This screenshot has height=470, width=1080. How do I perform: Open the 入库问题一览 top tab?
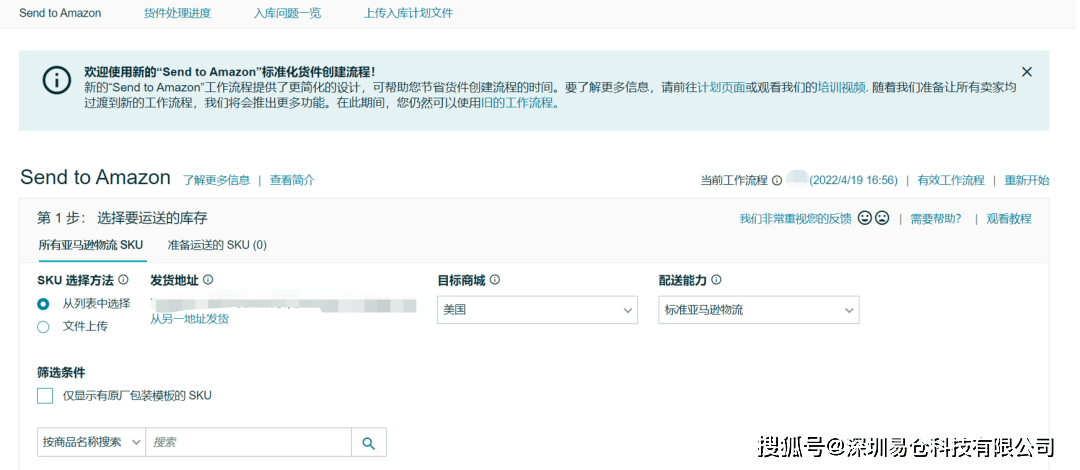(x=287, y=13)
